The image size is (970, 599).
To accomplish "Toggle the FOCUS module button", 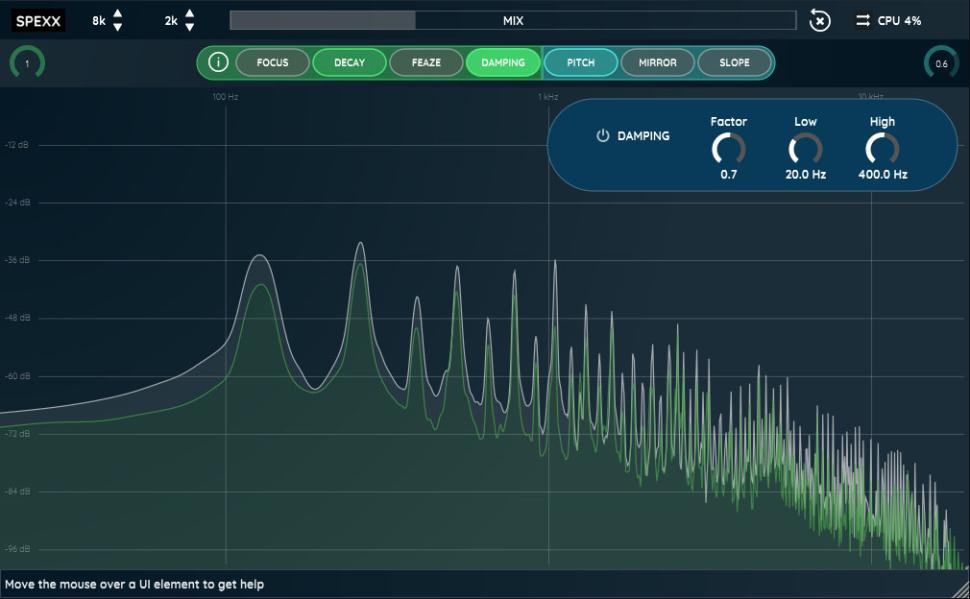I will [x=272, y=62].
